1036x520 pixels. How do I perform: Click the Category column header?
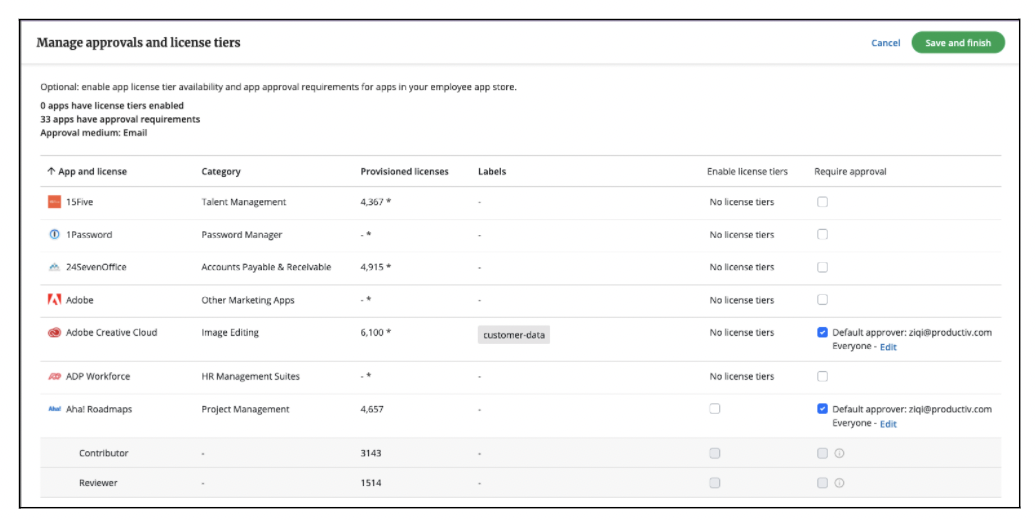coord(221,172)
